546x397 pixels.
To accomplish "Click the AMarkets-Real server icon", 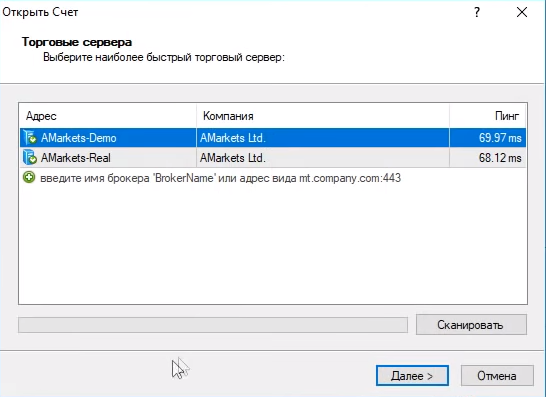I will [30, 158].
